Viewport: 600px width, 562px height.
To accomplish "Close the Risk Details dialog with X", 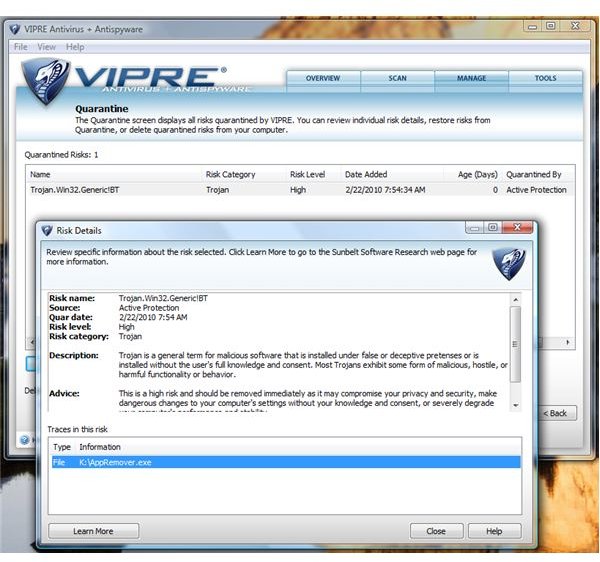I will pos(517,227).
